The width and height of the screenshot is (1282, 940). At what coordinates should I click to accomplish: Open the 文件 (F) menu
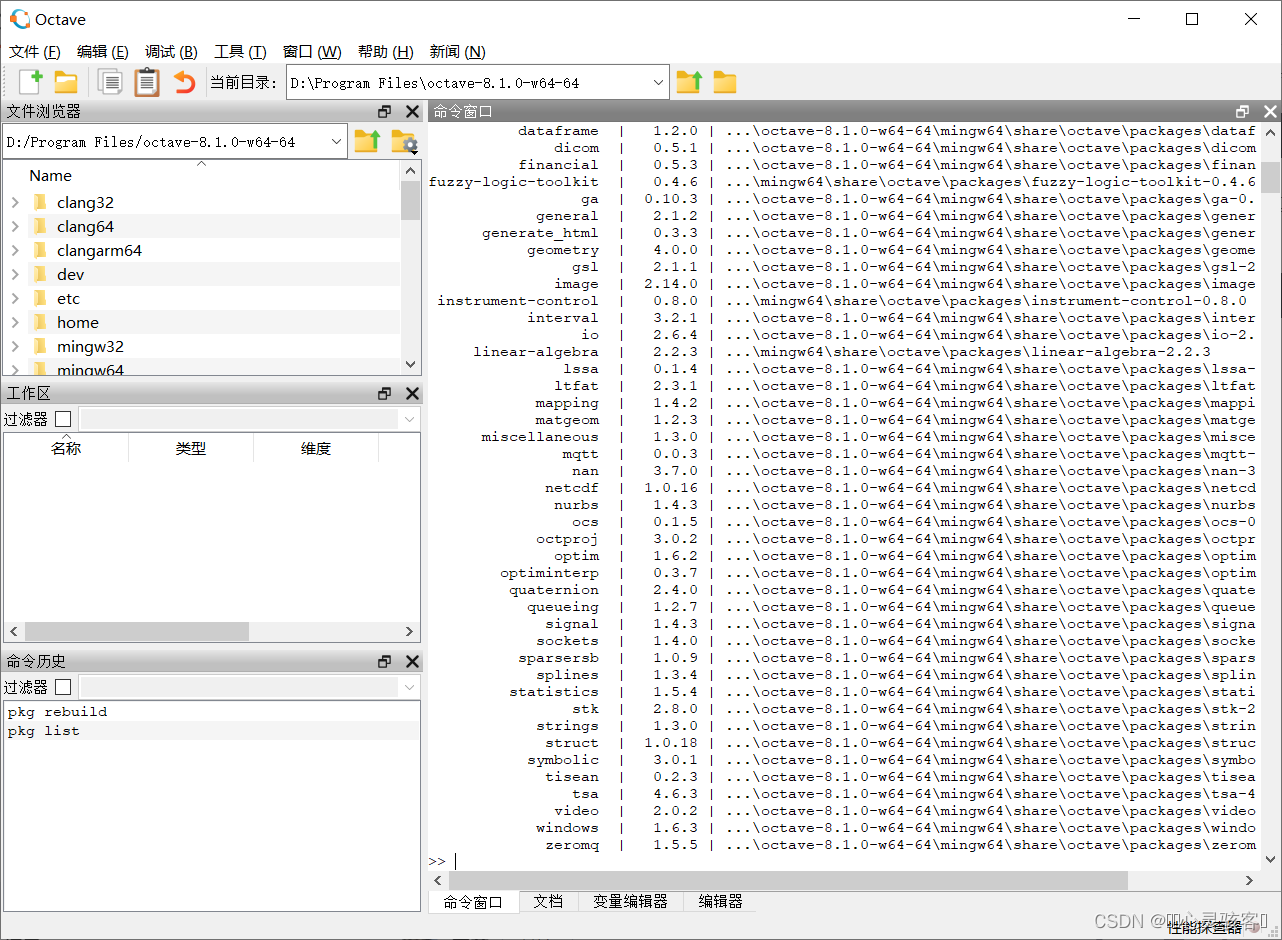[x=34, y=52]
